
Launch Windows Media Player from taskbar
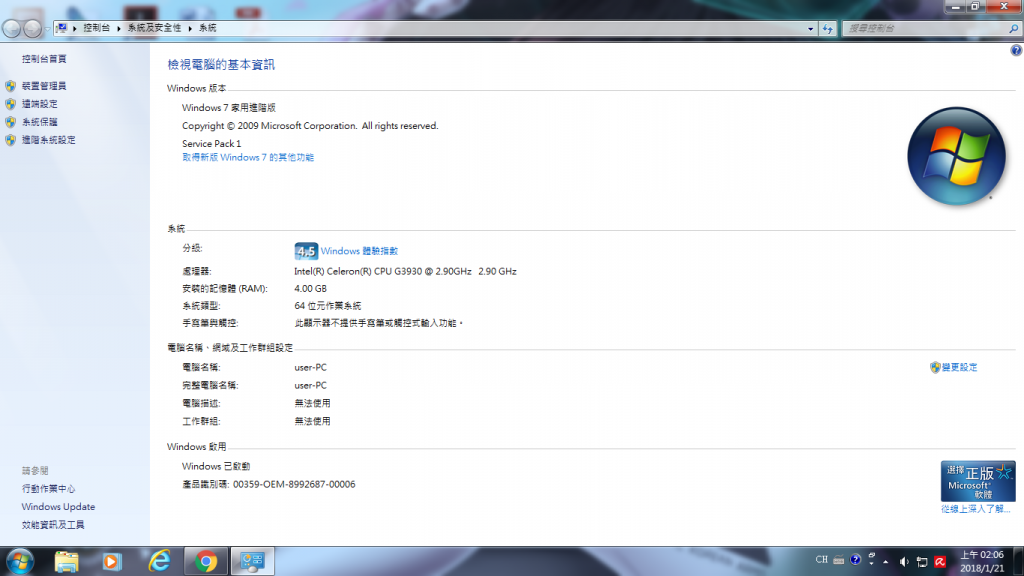point(112,562)
